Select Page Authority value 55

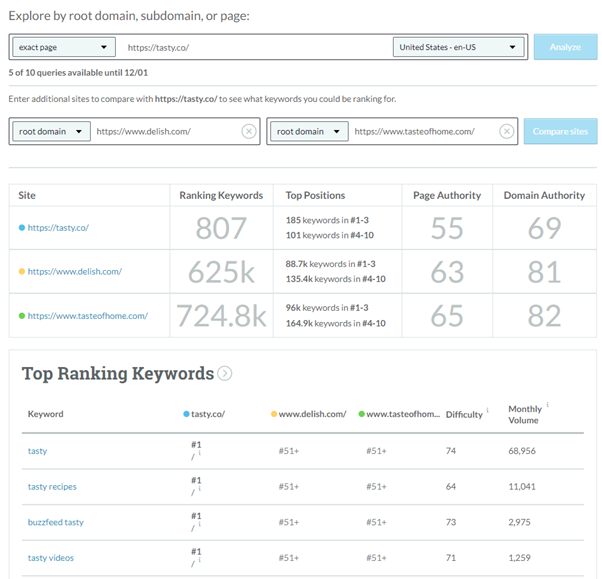447,228
